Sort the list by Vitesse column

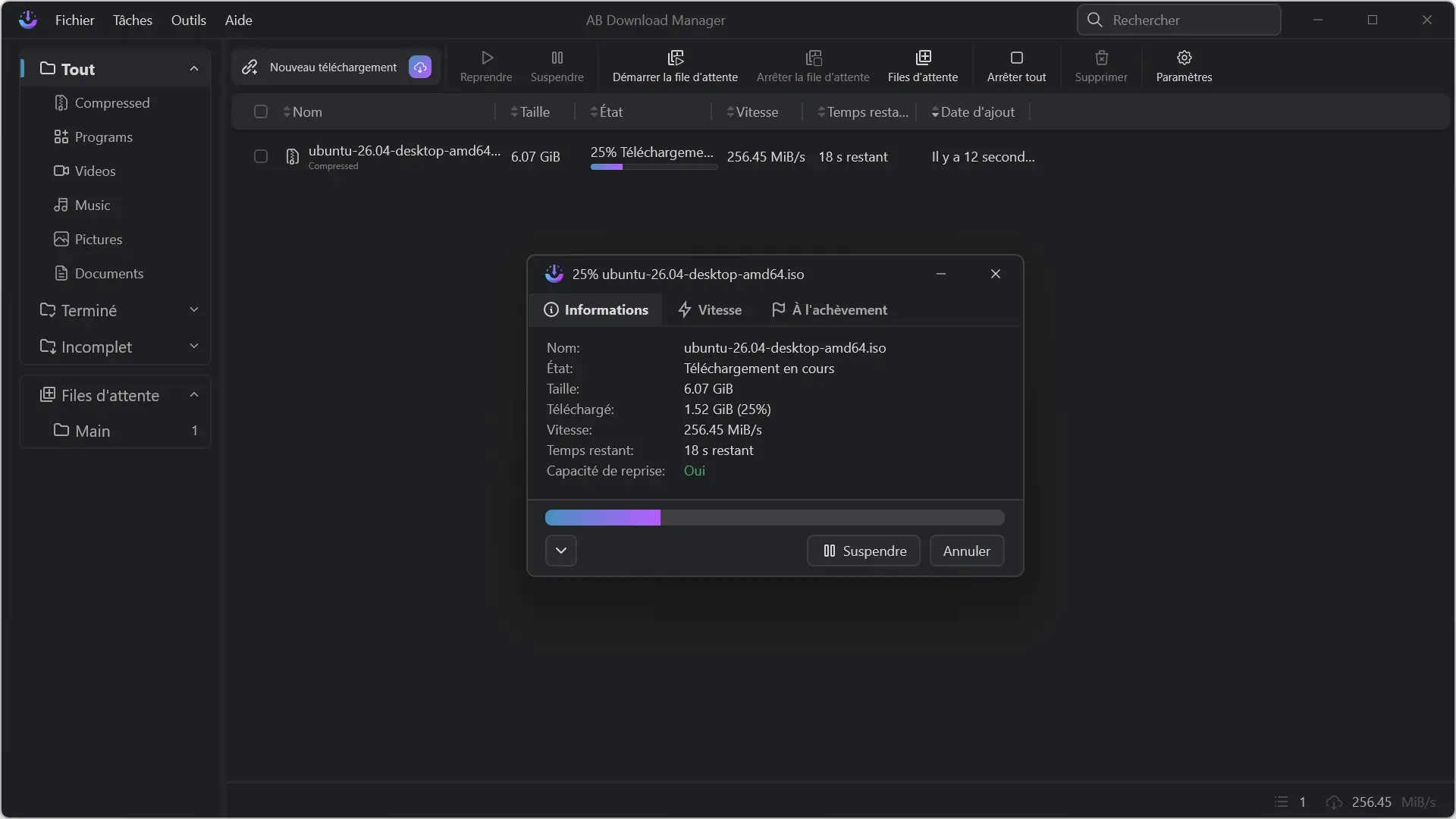[752, 111]
